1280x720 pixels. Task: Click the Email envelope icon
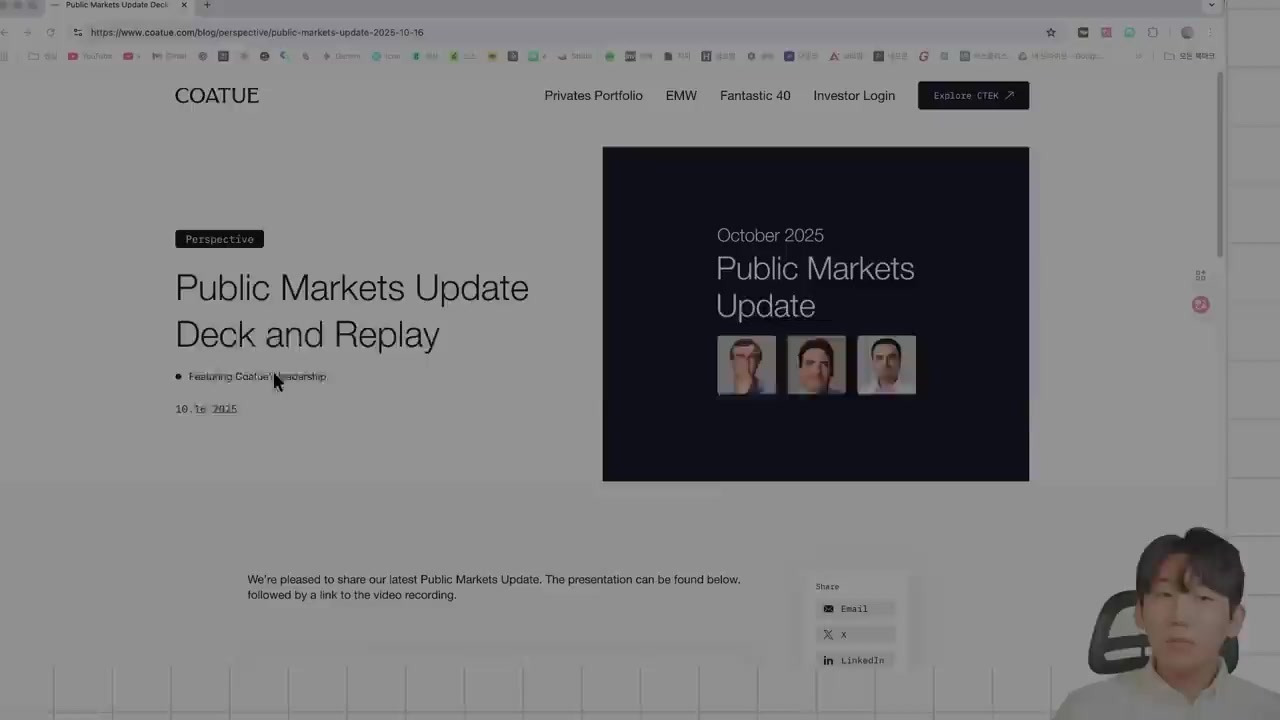[828, 609]
